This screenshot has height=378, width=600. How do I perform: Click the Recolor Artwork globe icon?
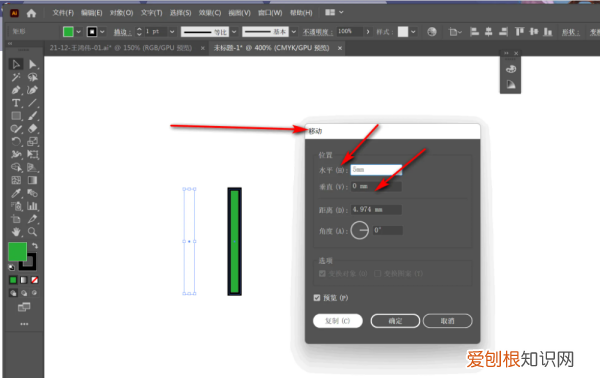(432, 32)
